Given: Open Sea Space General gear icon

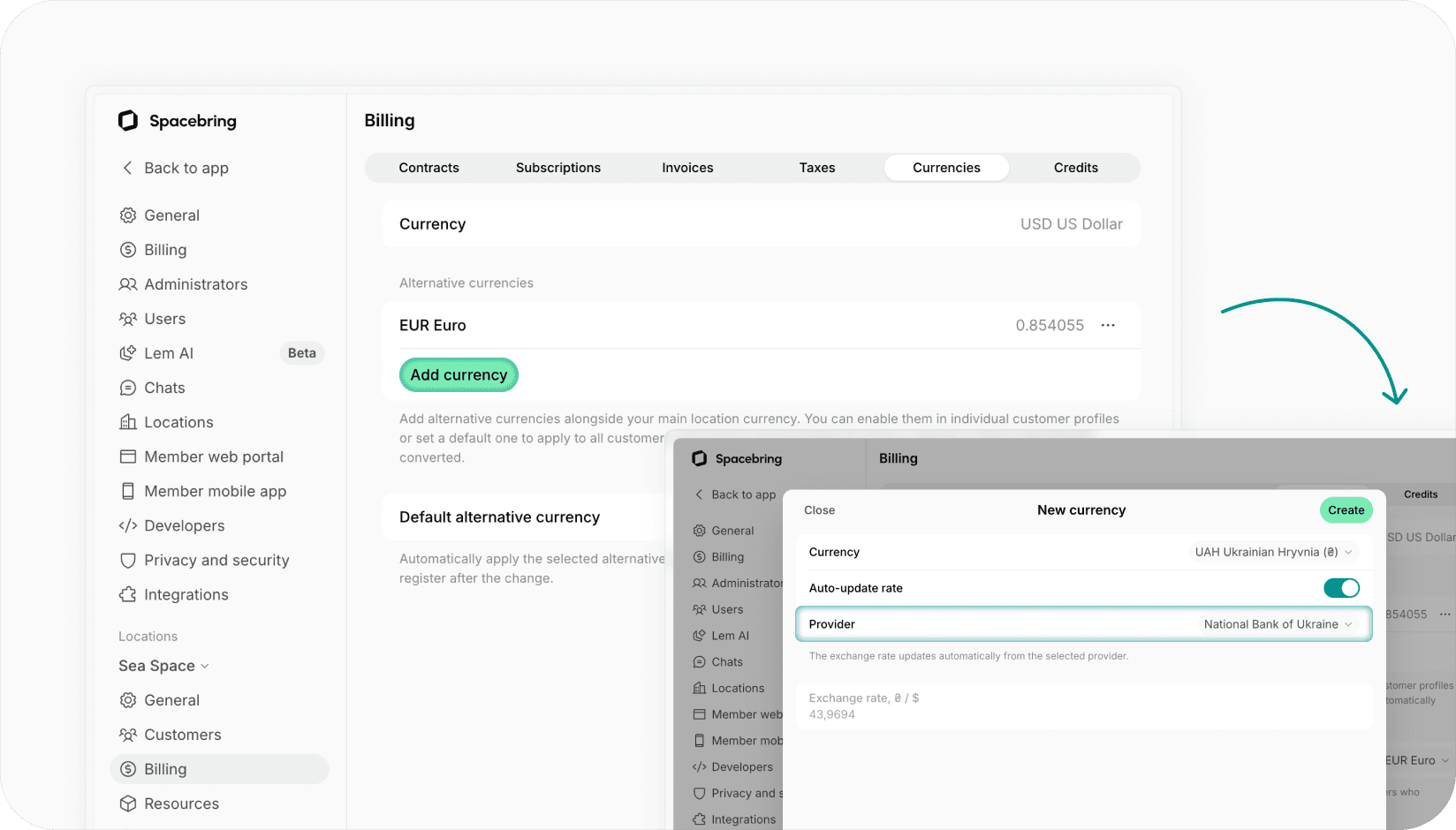Looking at the screenshot, I should click(128, 700).
